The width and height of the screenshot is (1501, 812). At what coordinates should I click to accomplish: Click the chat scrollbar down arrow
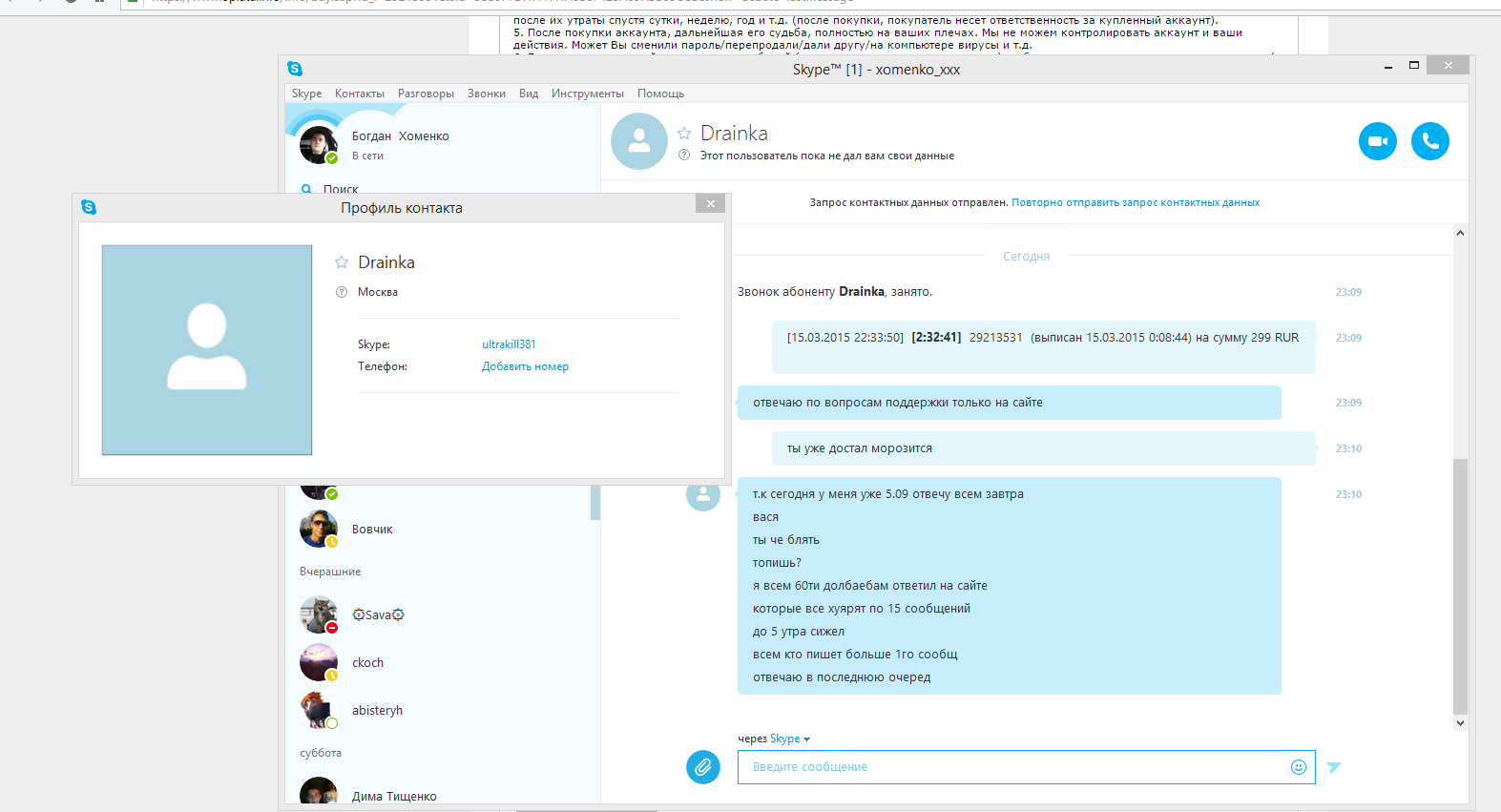(1460, 723)
